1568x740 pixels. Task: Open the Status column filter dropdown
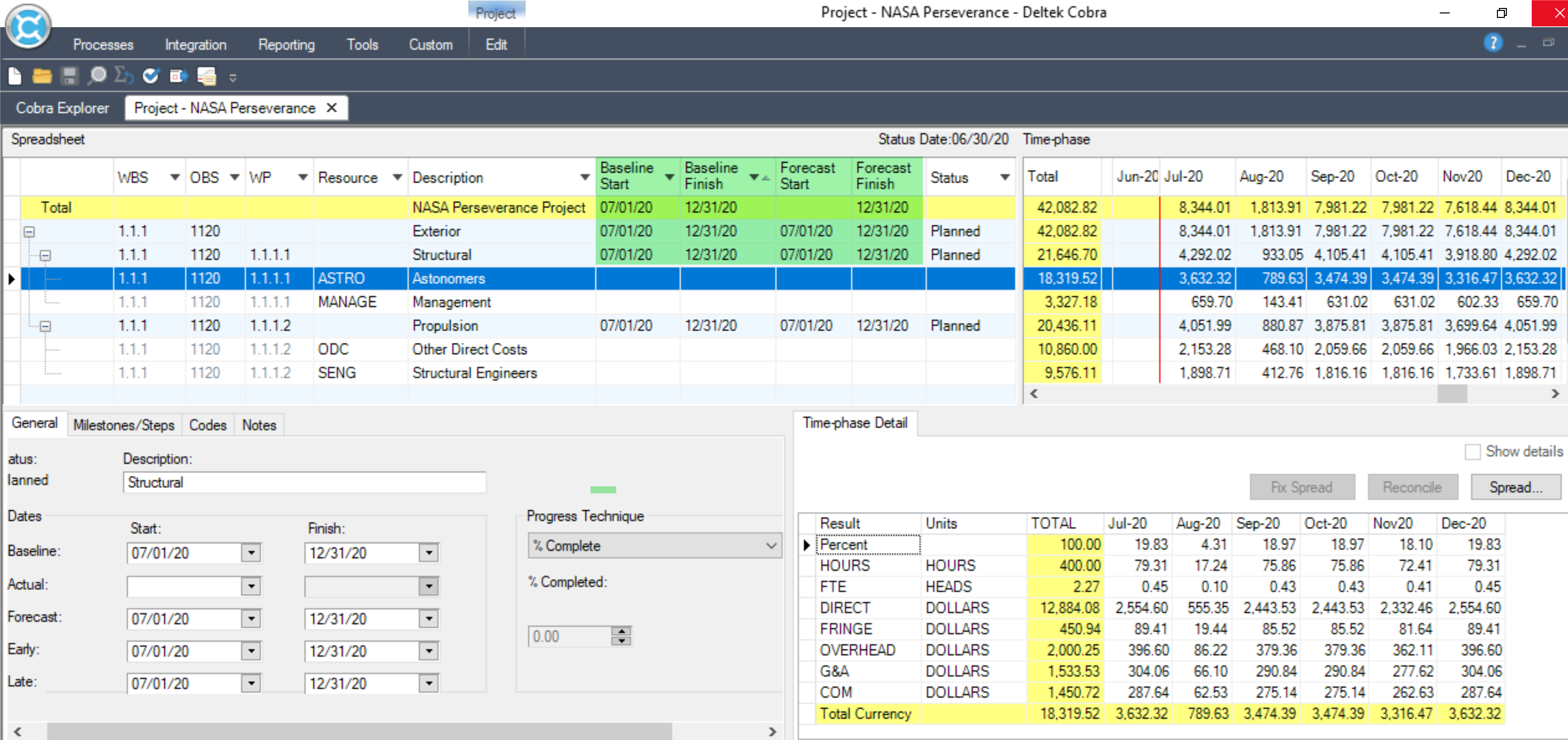click(1004, 177)
